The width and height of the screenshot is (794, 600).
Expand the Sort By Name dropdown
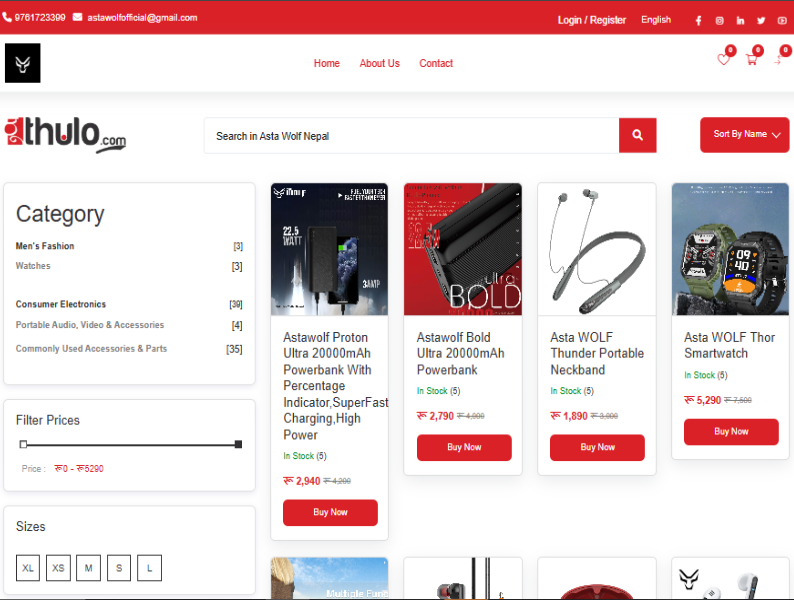pos(745,135)
